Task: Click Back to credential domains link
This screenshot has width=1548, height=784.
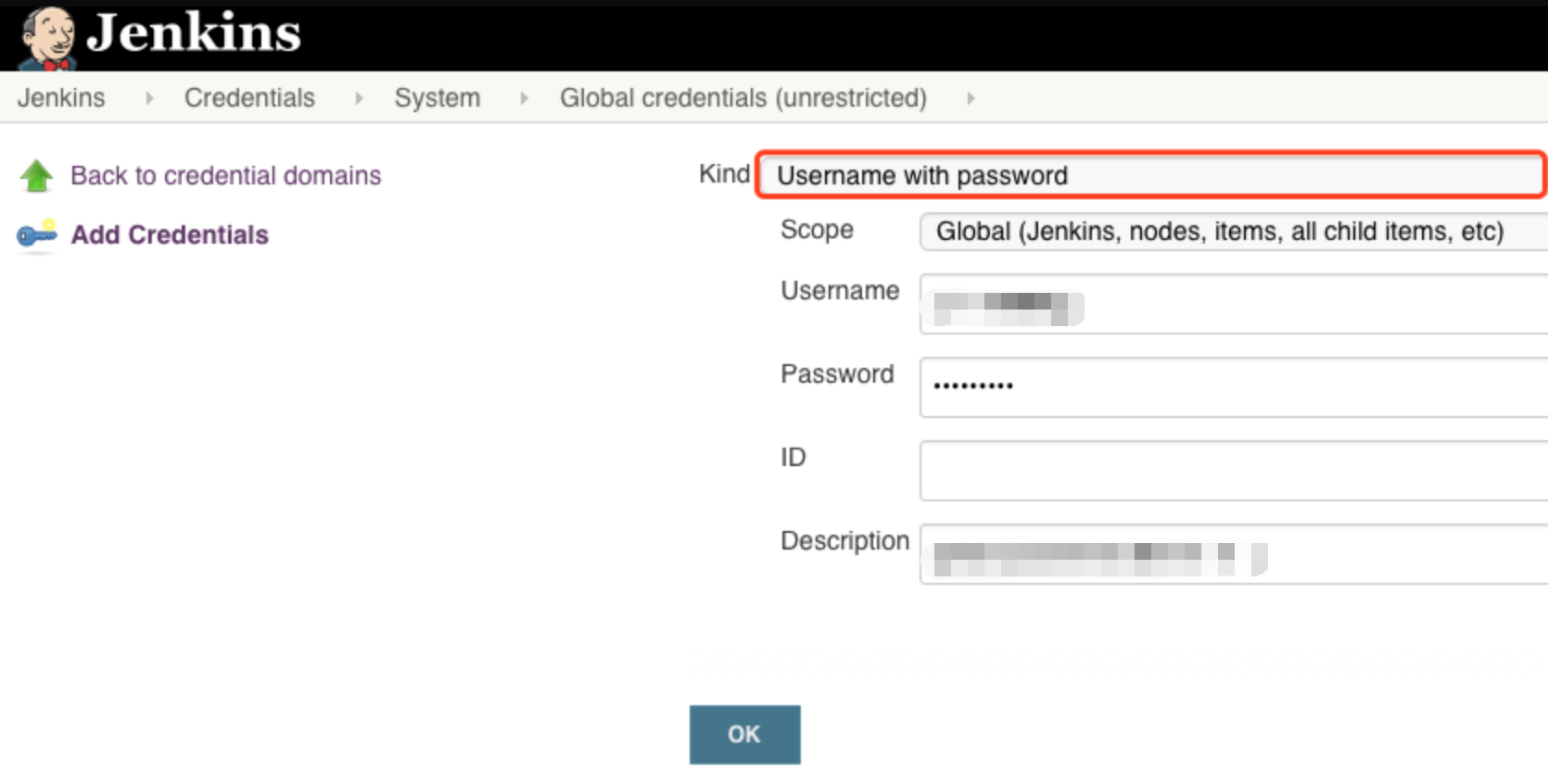Action: pos(226,176)
